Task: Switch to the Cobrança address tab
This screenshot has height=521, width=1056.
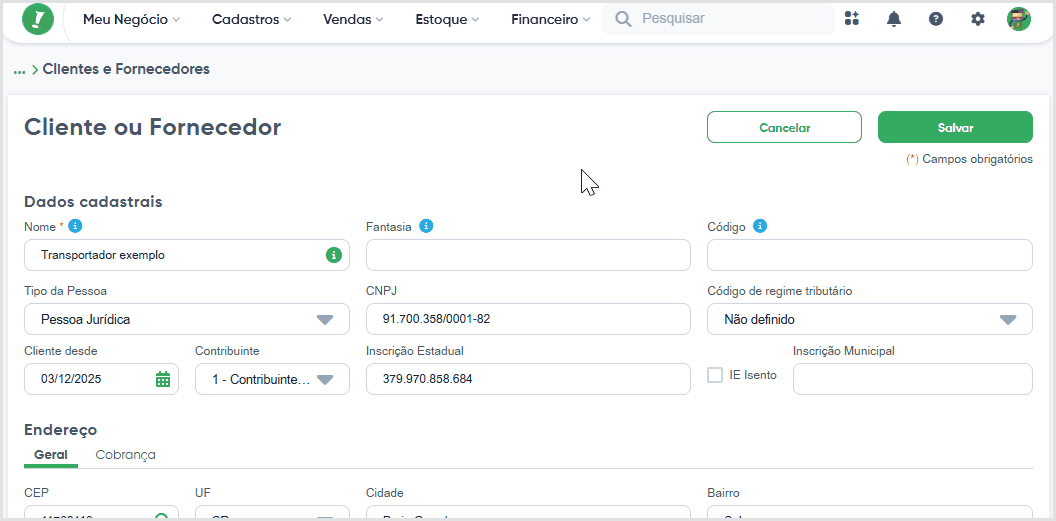Action: click(x=125, y=454)
